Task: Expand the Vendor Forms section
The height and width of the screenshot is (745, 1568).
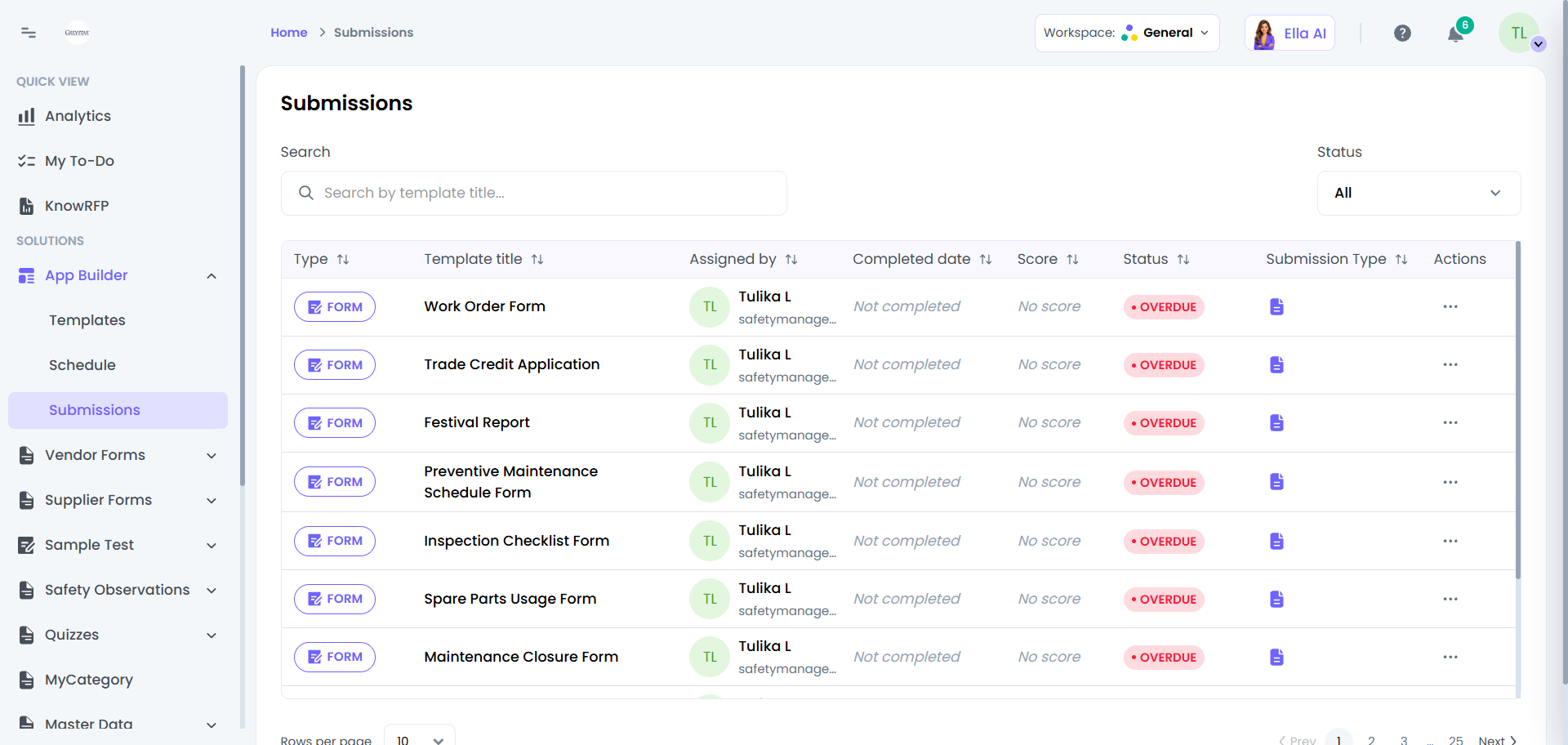Action: pos(212,456)
